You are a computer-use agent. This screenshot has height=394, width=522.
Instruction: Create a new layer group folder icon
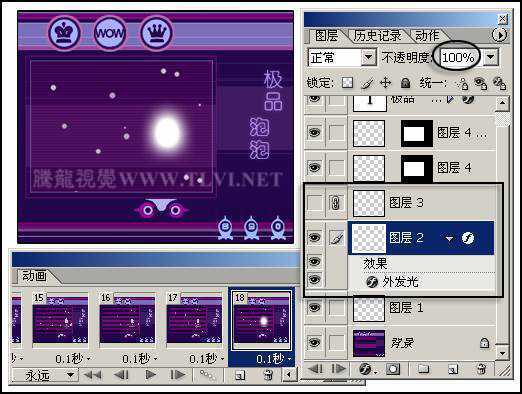point(423,369)
